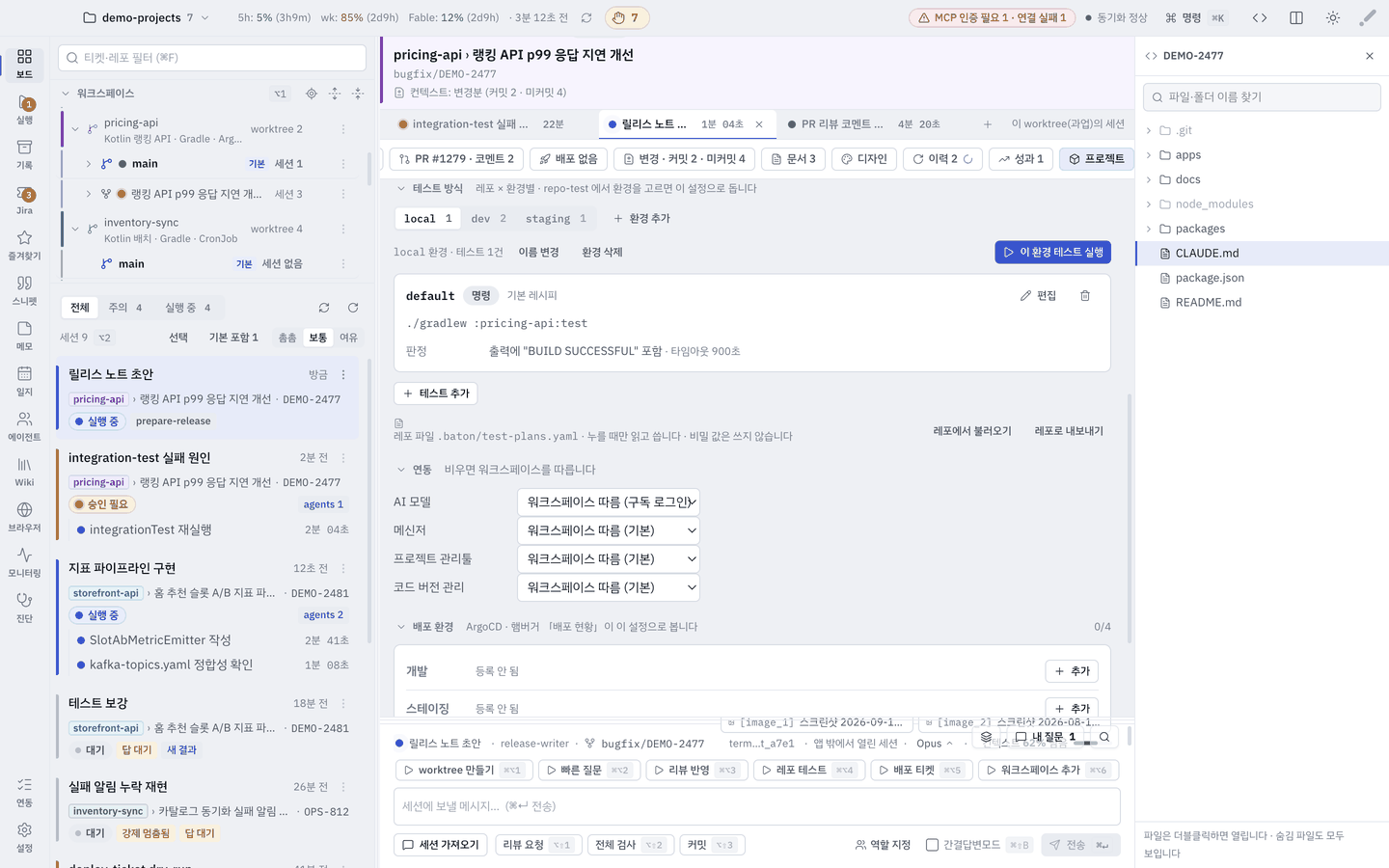Open the Wiki sidebar icon

pyautogui.click(x=24, y=472)
